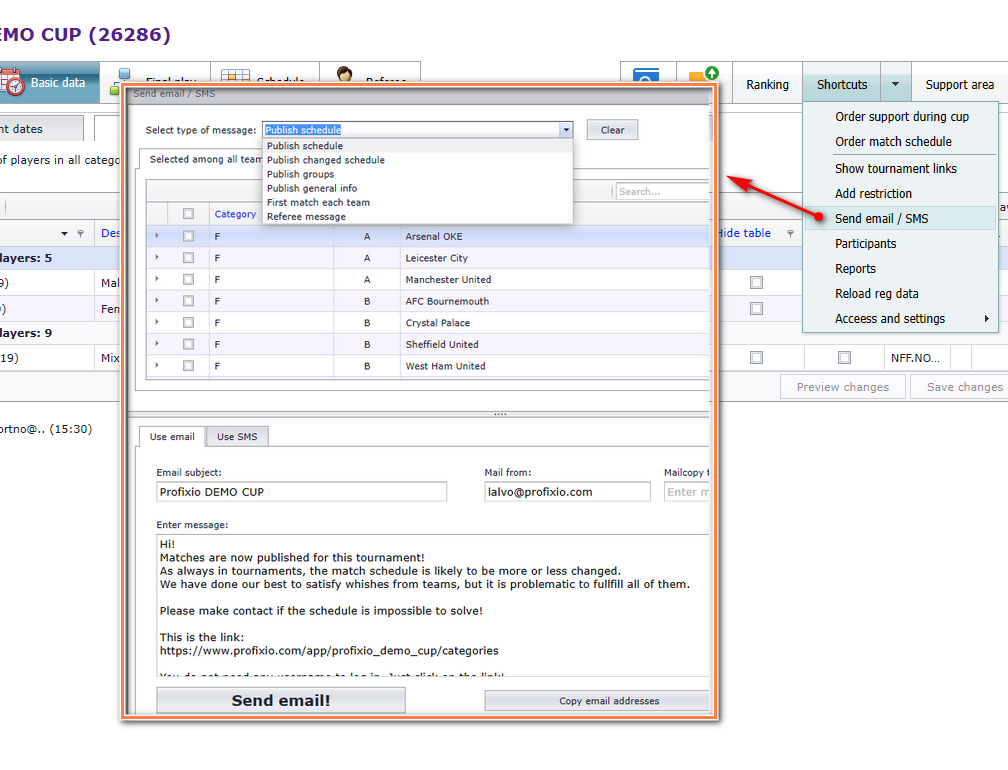This screenshot has width=1008, height=770.
Task: Click inside the Enter message text area
Action: 433,605
